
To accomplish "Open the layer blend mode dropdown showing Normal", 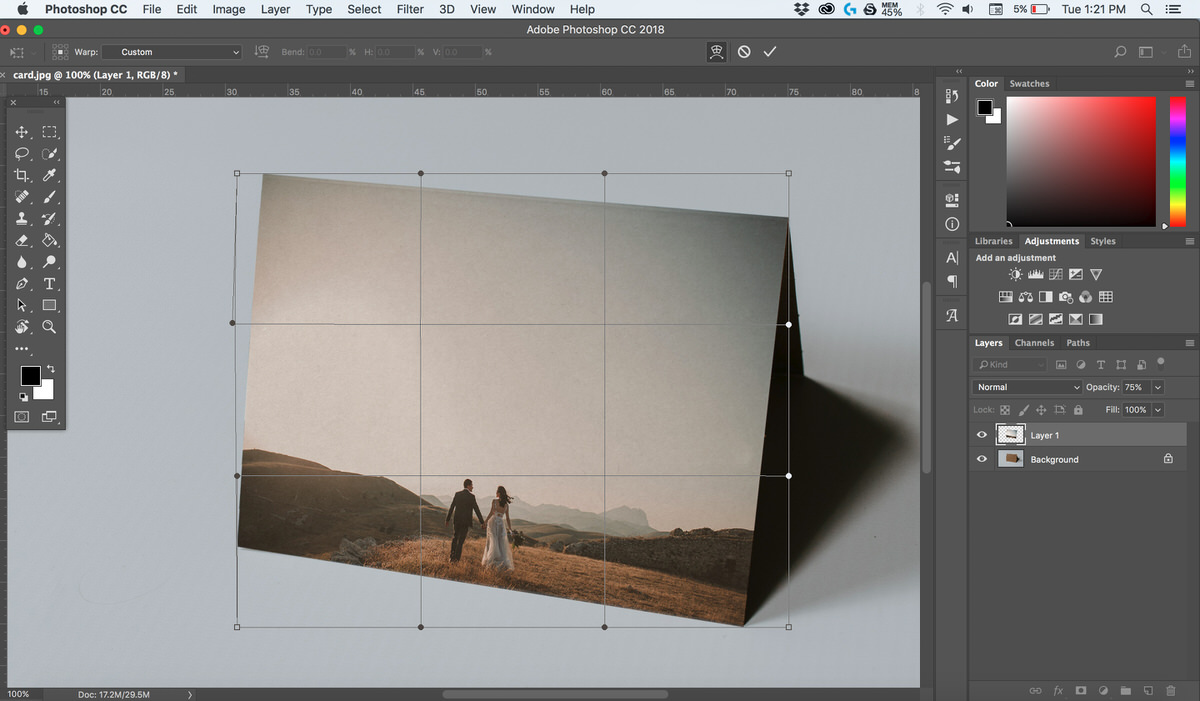I will click(x=1026, y=386).
